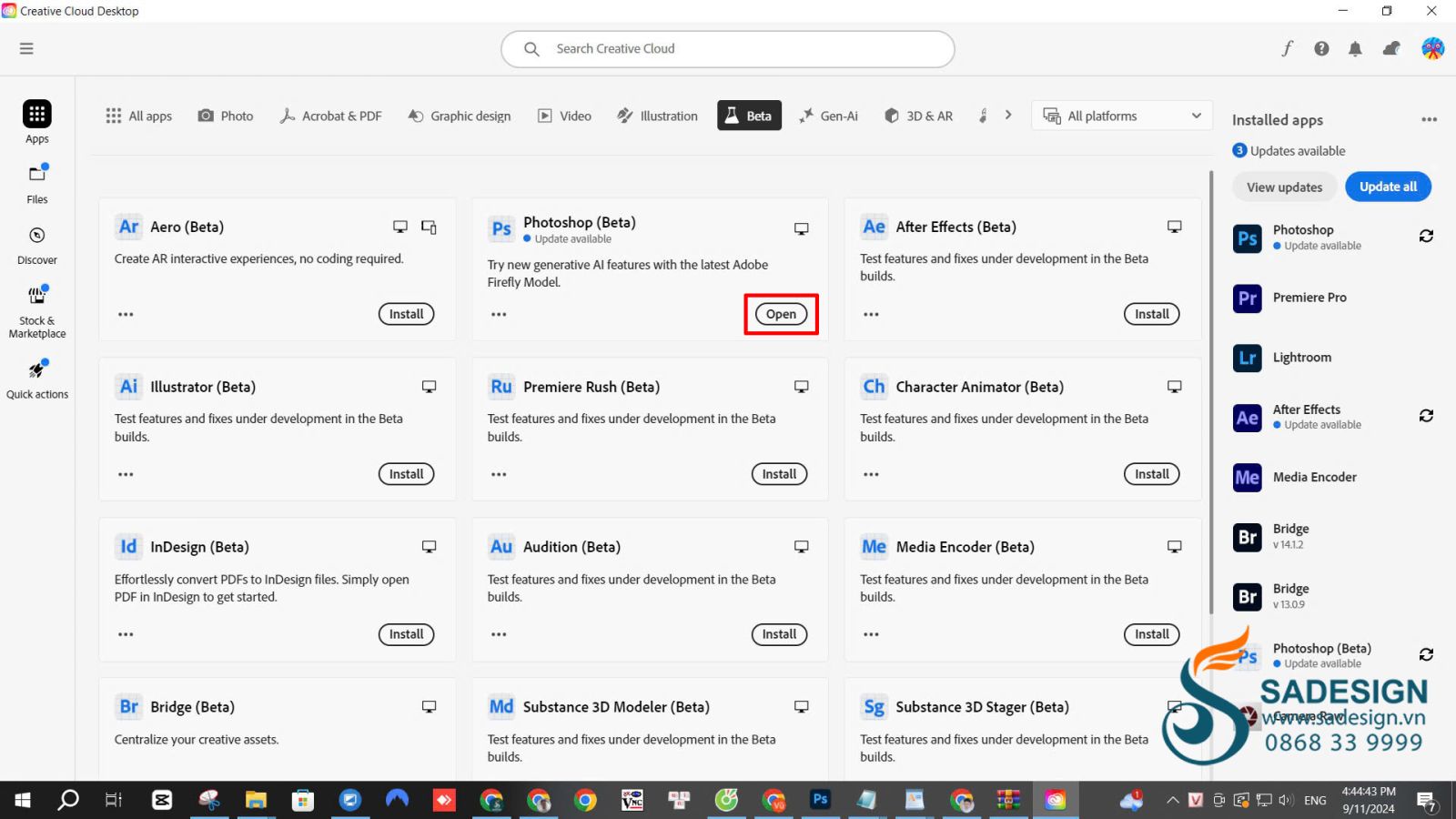Open Windows taskbar search icon

coord(68,800)
